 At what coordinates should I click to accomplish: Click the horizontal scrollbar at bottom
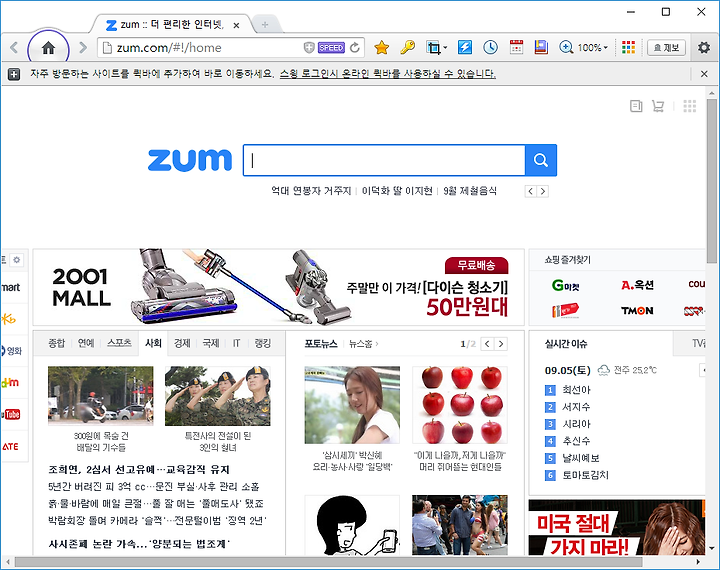[x=328, y=562]
